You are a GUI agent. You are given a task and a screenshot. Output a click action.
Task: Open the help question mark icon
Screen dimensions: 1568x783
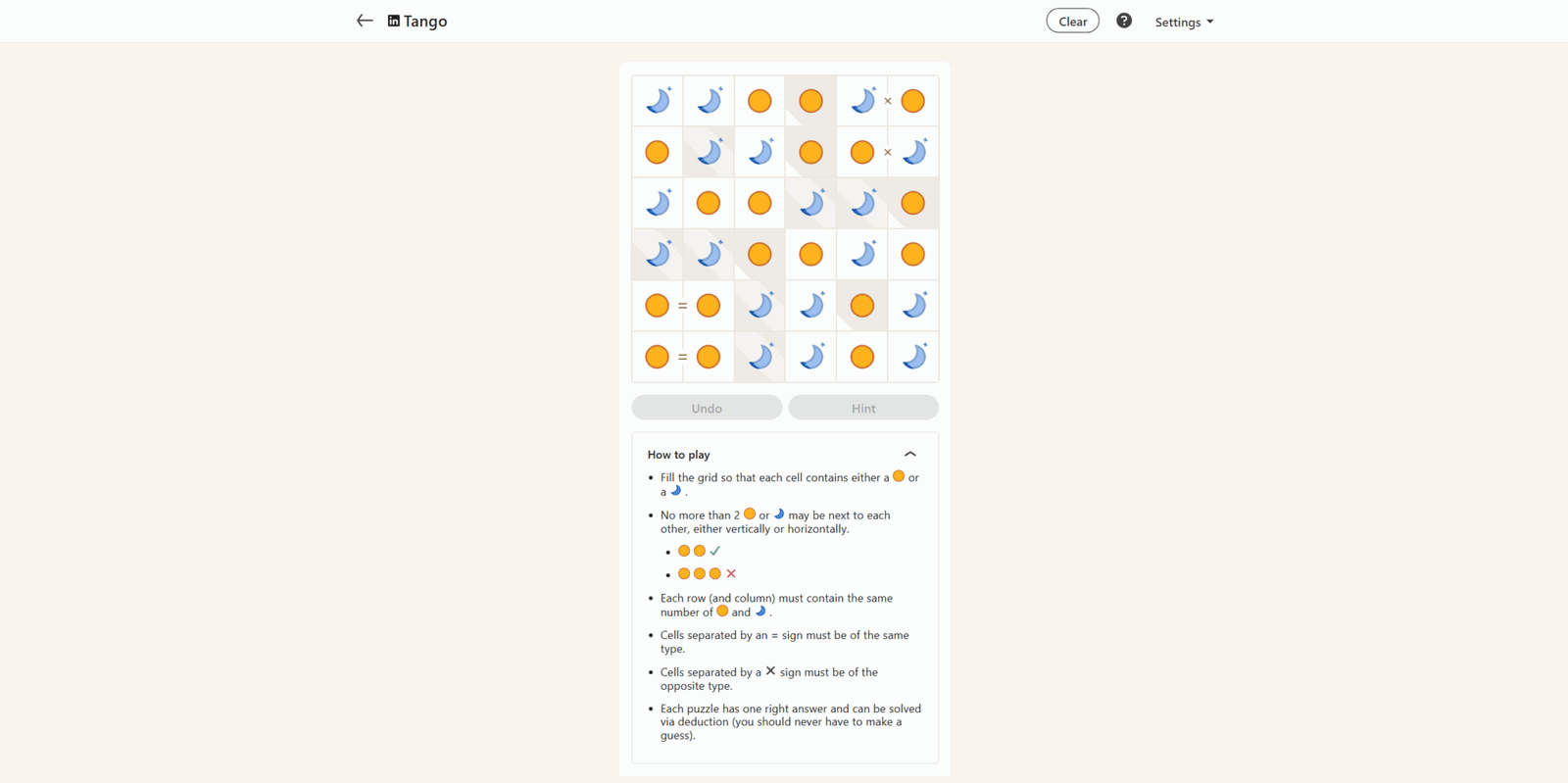tap(1124, 21)
